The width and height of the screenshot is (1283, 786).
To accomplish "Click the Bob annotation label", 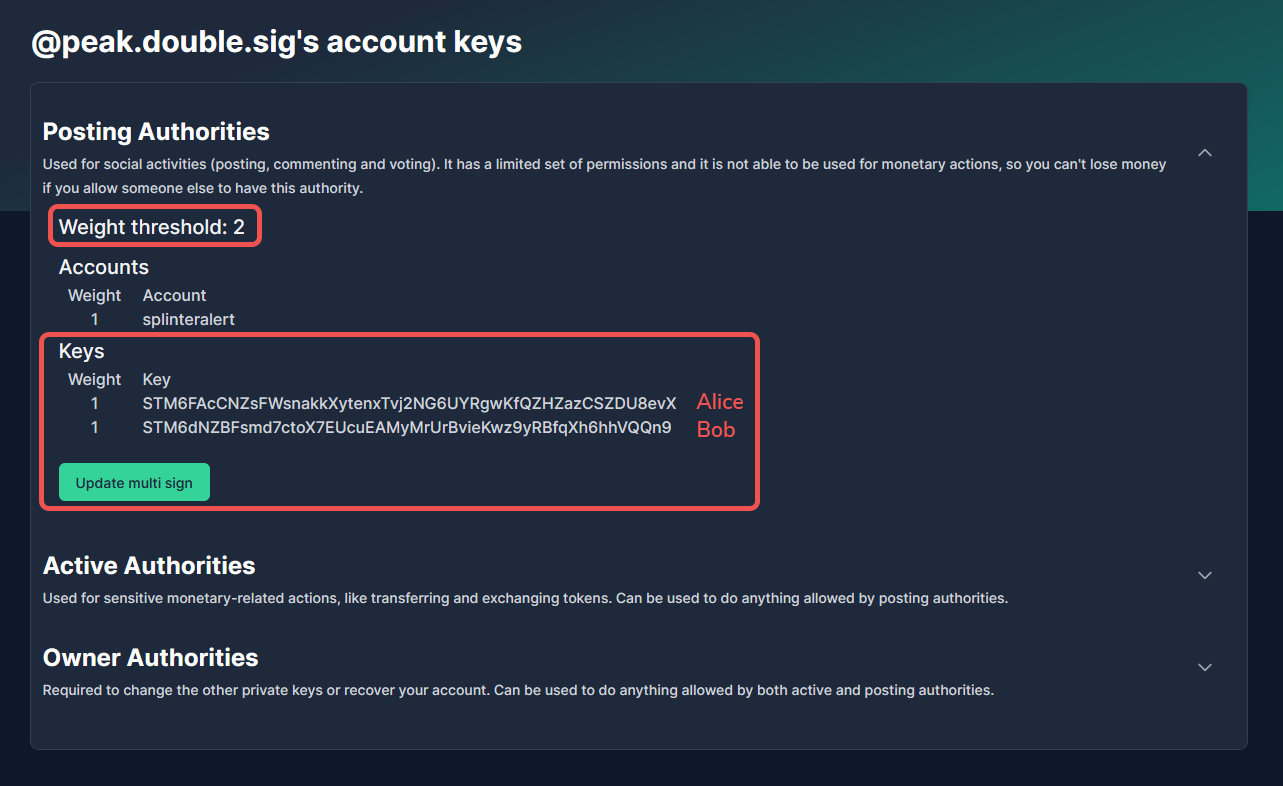I will pyautogui.click(x=716, y=429).
